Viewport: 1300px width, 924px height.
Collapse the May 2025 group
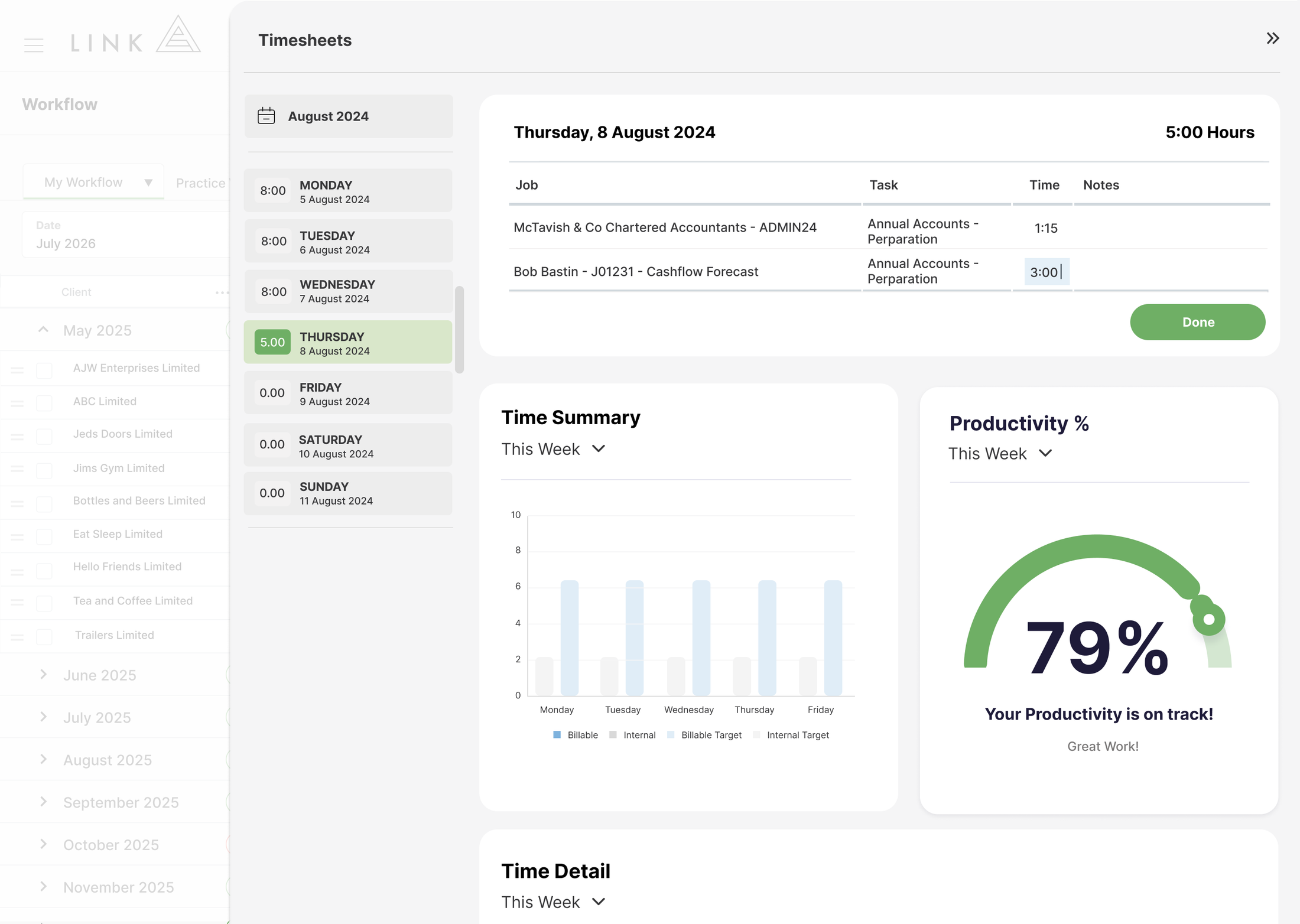(x=43, y=330)
